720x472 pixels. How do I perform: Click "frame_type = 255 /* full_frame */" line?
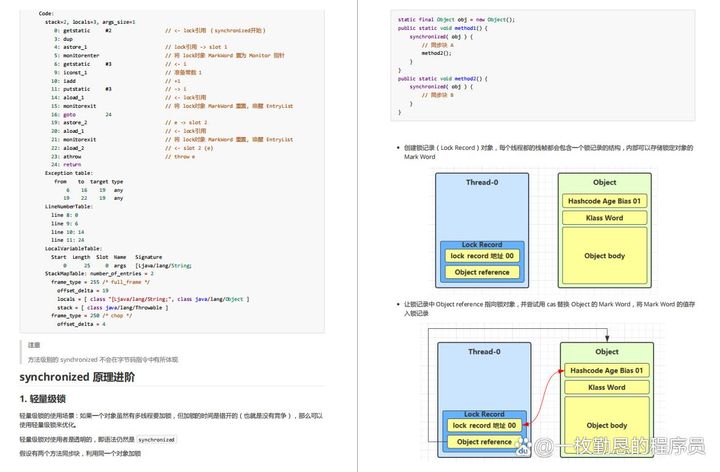point(101,282)
